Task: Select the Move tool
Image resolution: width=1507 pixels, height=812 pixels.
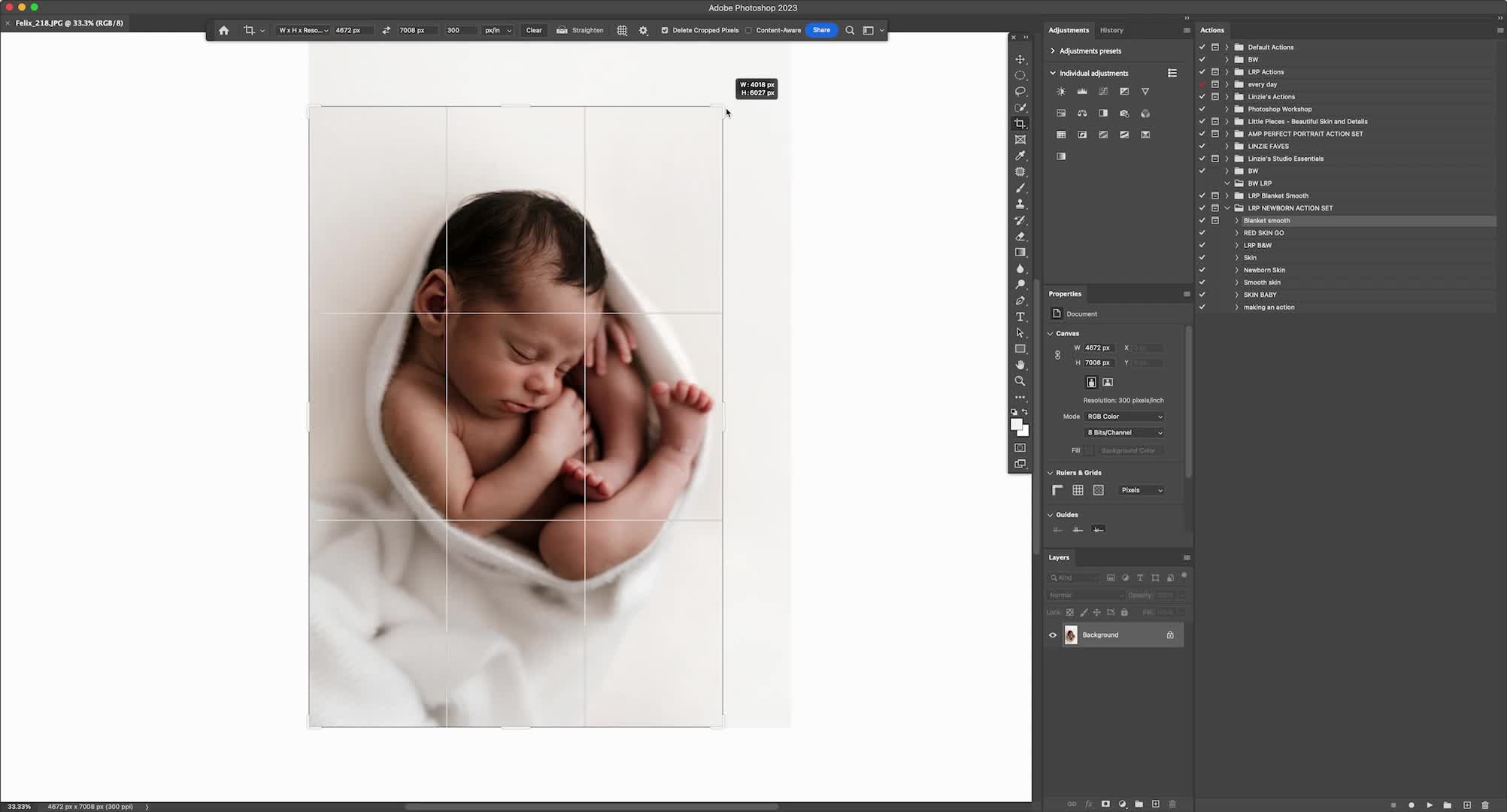Action: pyautogui.click(x=1020, y=59)
